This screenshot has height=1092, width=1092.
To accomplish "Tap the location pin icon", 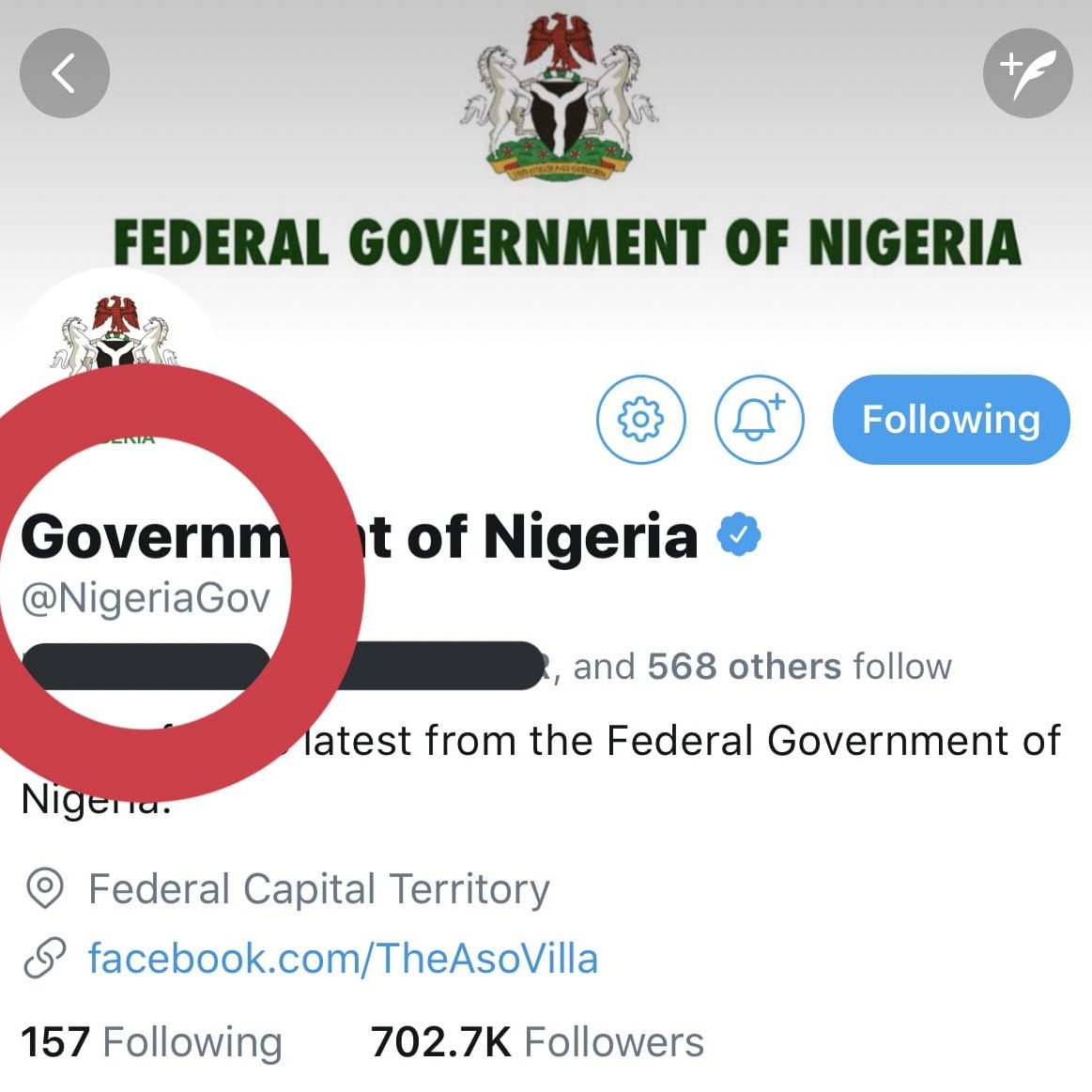I will coord(44,888).
